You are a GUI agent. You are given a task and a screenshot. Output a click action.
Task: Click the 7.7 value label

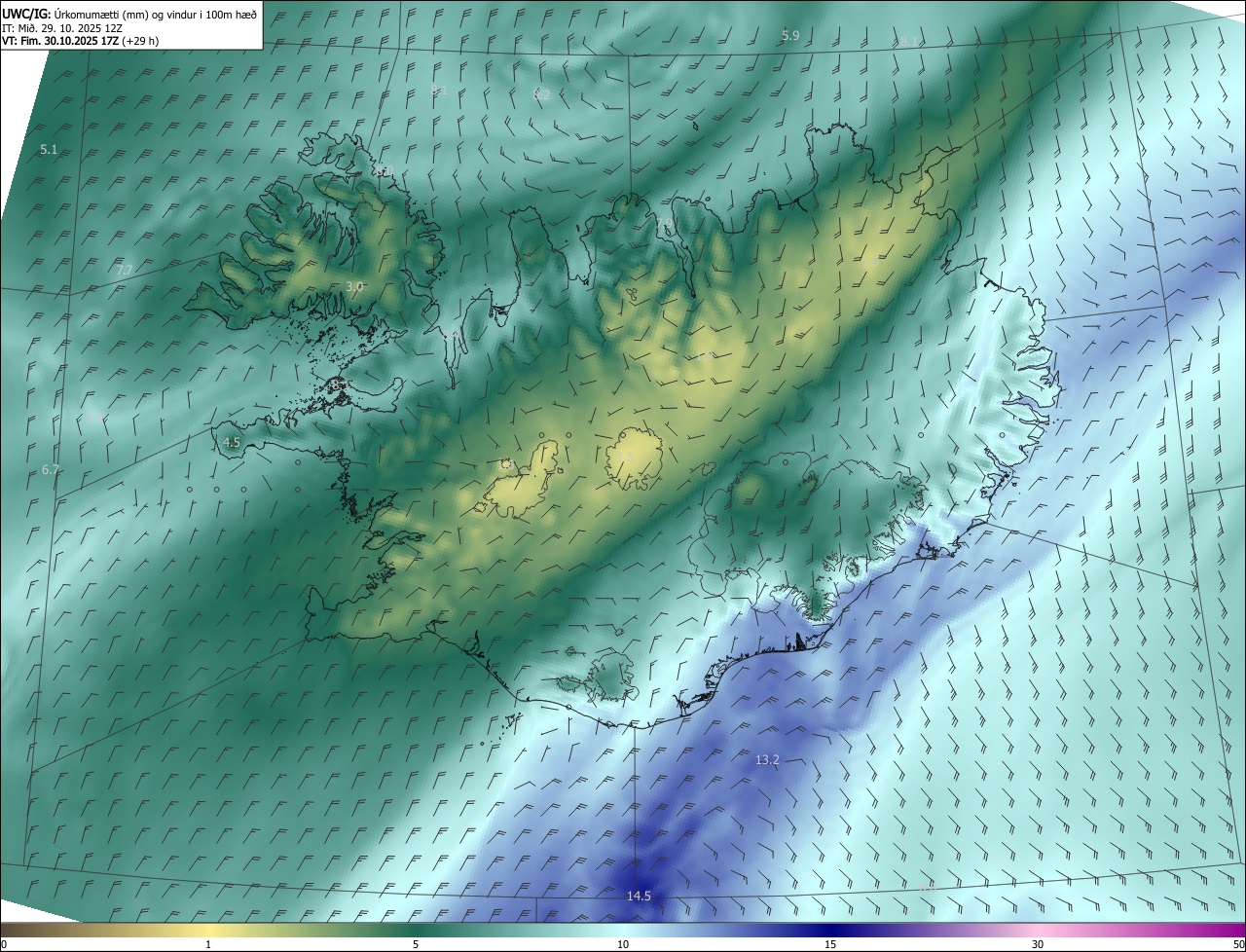click(124, 270)
